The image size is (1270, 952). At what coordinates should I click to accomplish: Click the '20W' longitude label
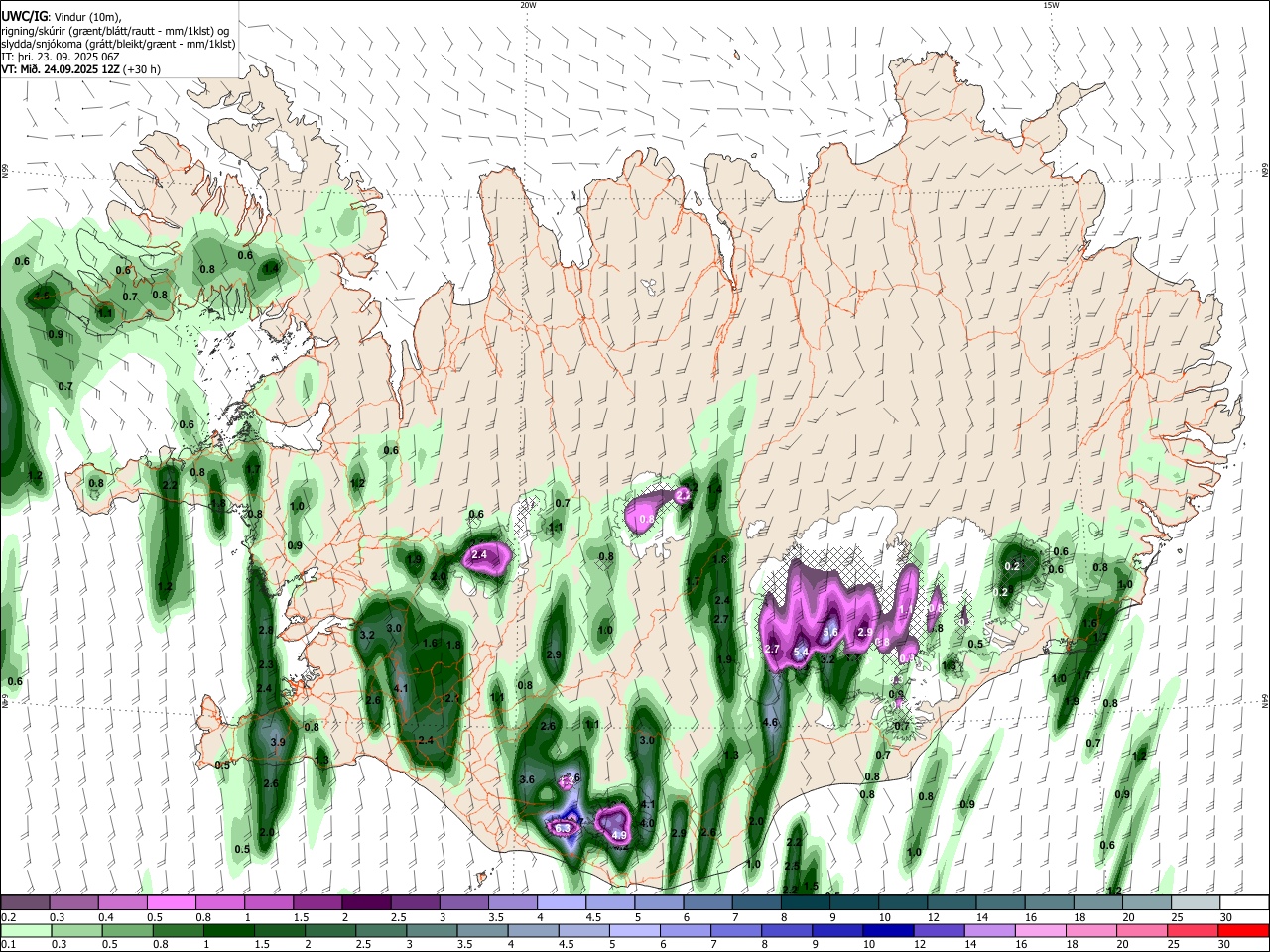point(528,5)
